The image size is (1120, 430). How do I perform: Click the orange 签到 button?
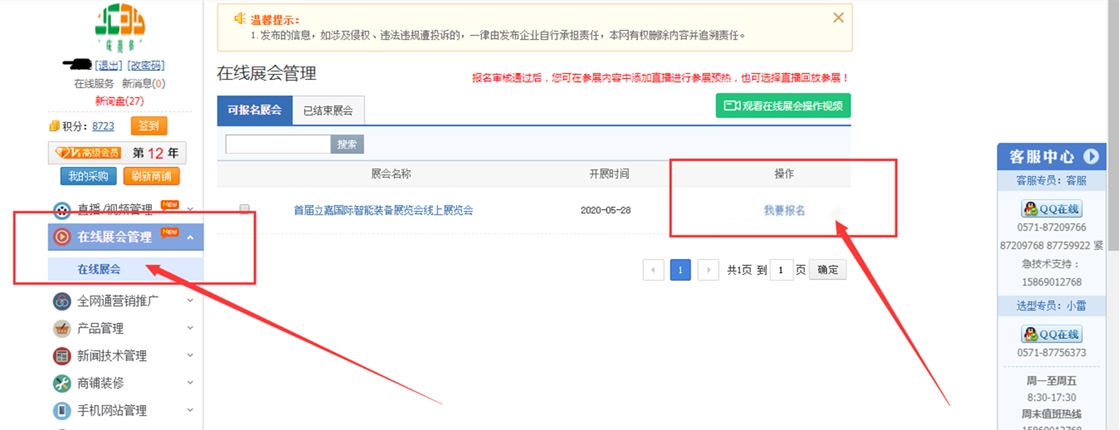(149, 126)
